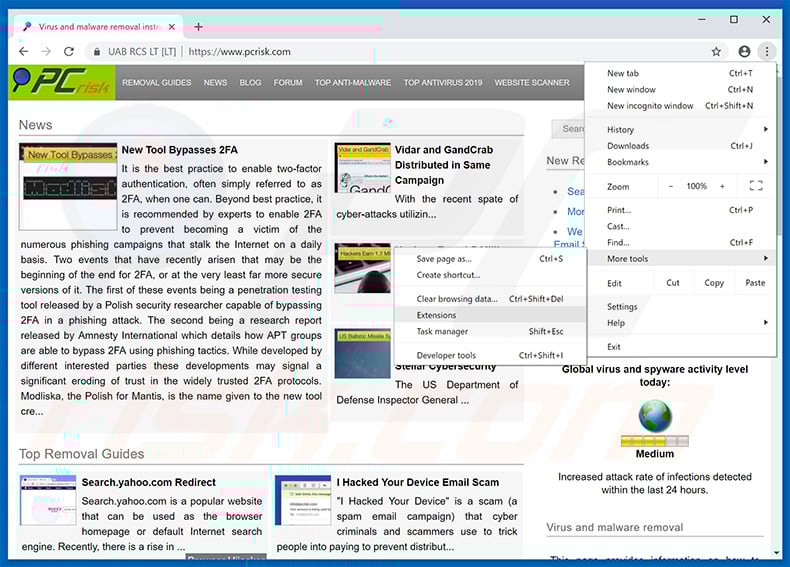The image size is (790, 567).
Task: Open I Hacked Your Device thumbnail
Action: point(303,500)
